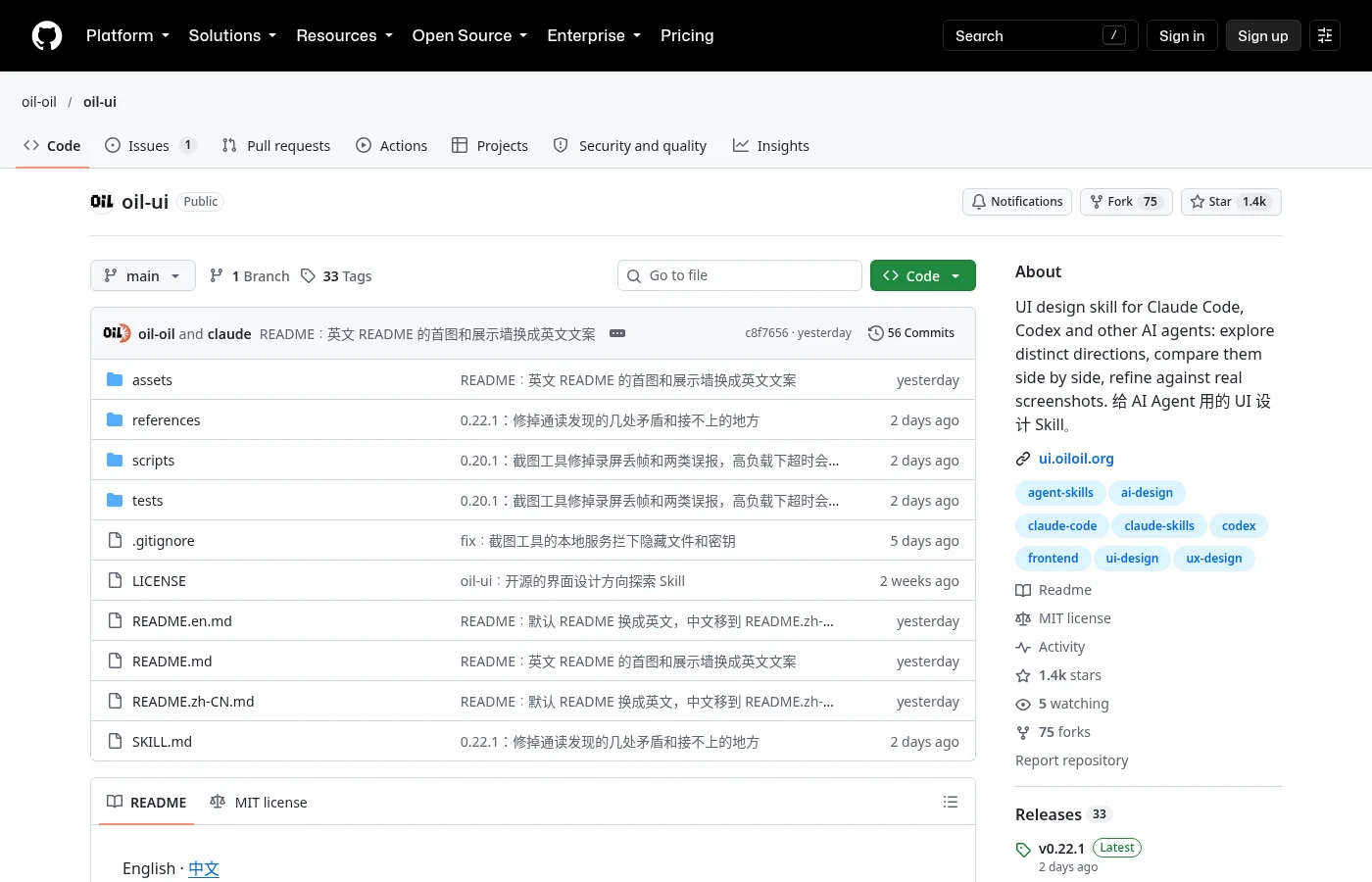Click the eye icon next to 5 watching
Viewport: 1372px width, 882px height.
[x=1023, y=704]
